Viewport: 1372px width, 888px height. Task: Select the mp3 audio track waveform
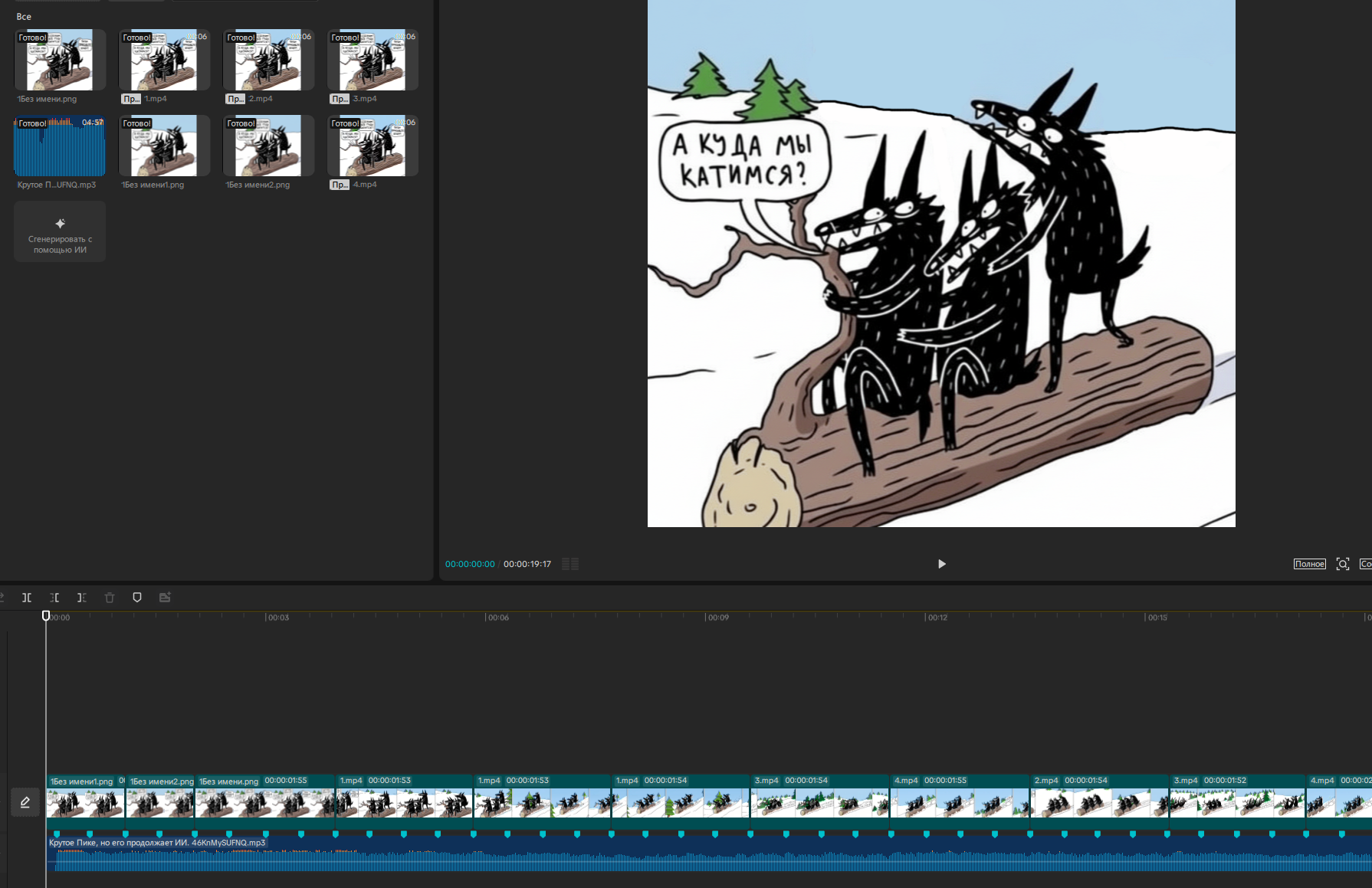coord(690,860)
